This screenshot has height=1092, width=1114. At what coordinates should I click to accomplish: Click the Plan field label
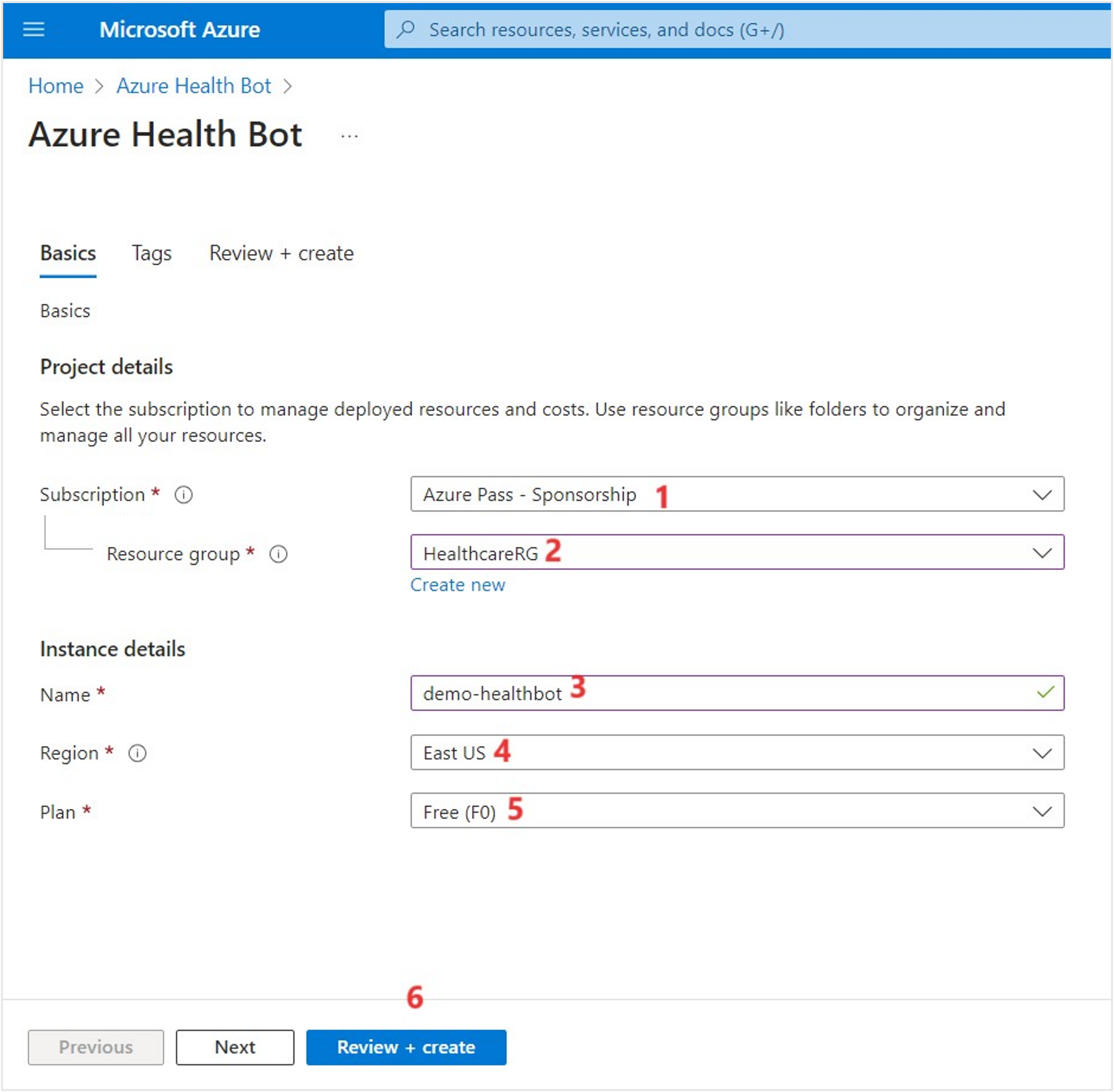(x=57, y=812)
